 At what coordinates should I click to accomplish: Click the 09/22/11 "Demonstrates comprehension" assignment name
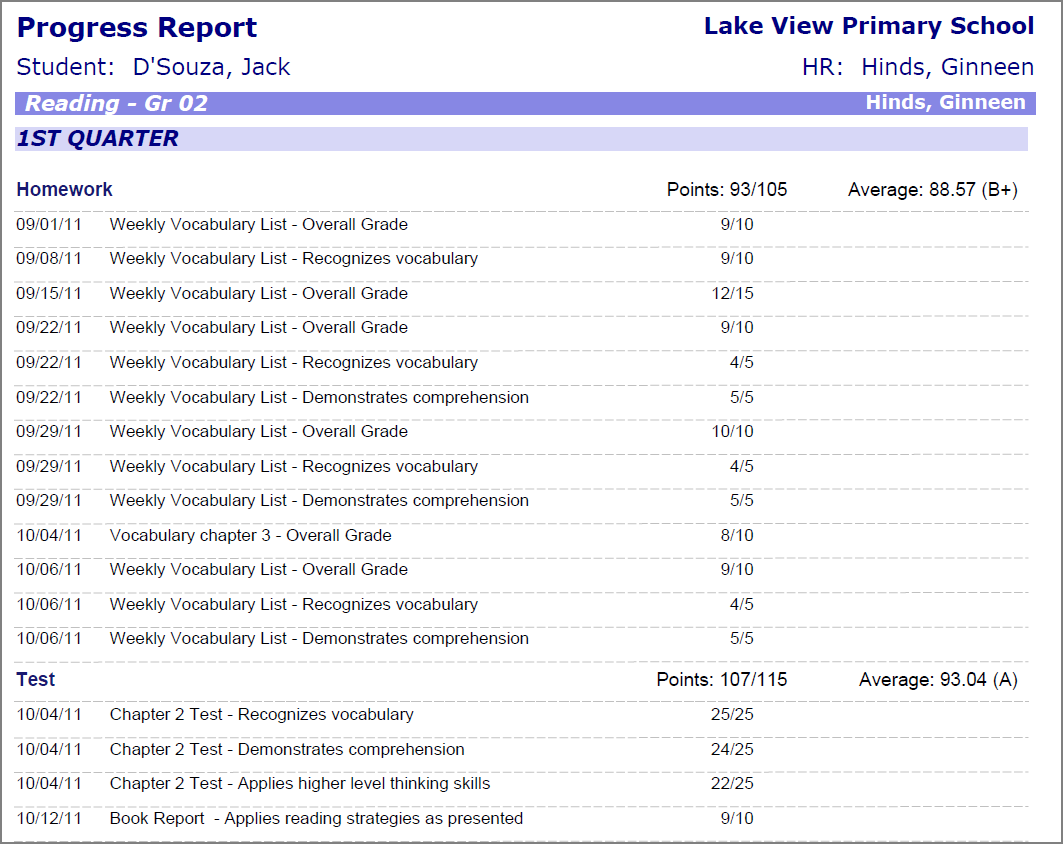click(x=319, y=397)
